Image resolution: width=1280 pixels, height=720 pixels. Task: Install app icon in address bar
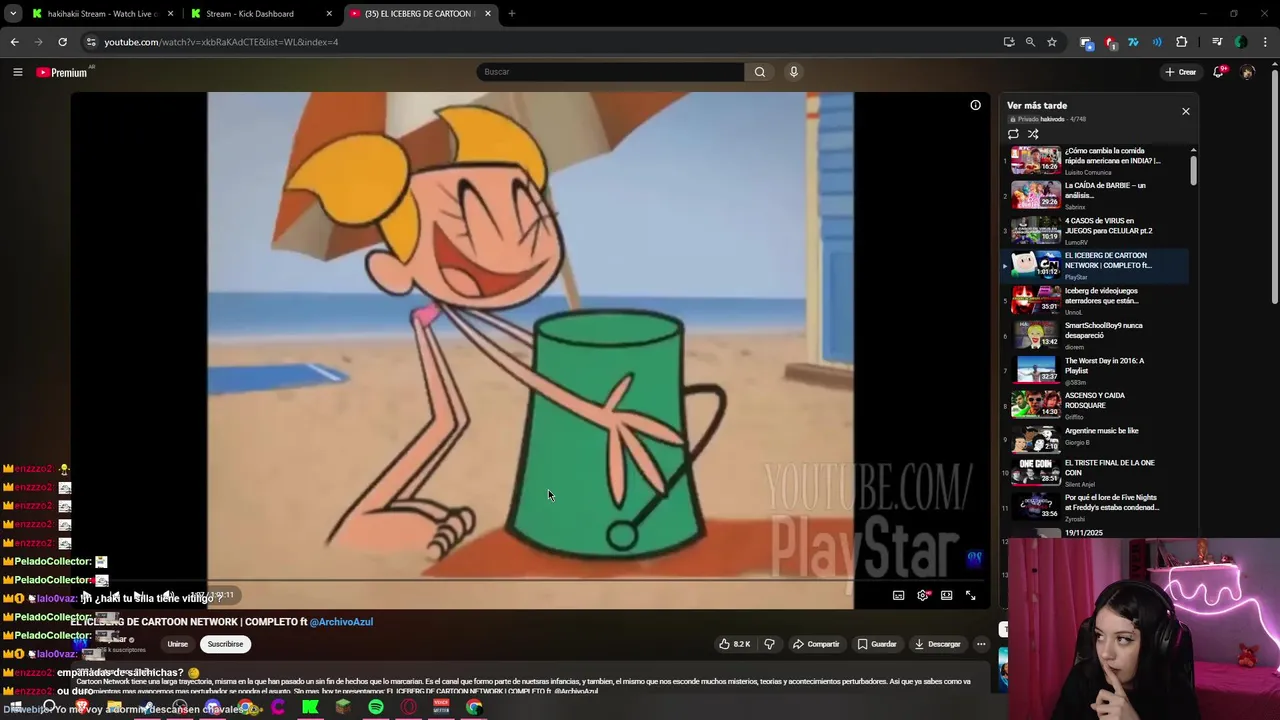pos(1008,42)
